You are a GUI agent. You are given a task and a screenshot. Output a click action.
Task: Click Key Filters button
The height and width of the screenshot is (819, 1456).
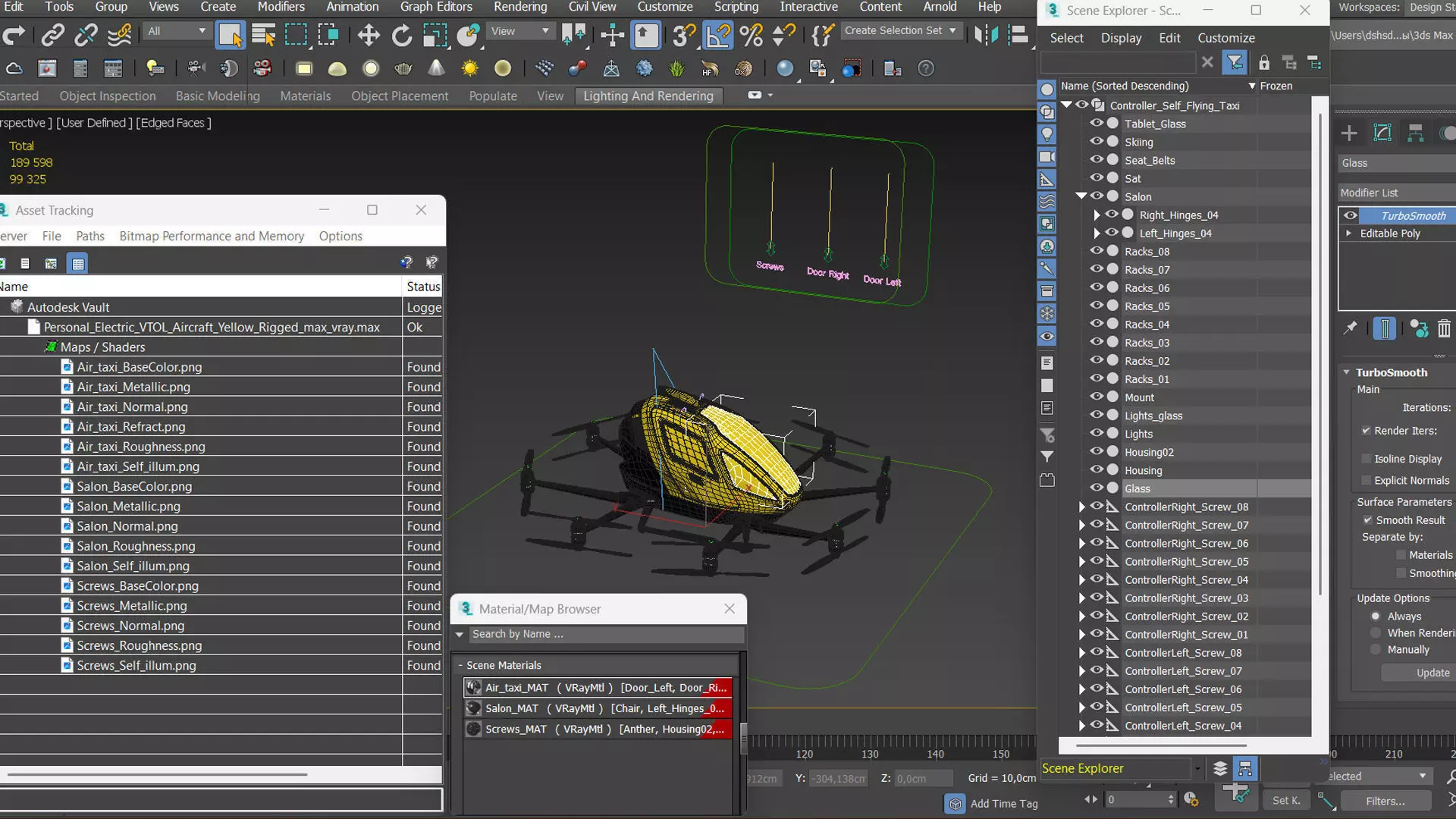tap(1385, 801)
